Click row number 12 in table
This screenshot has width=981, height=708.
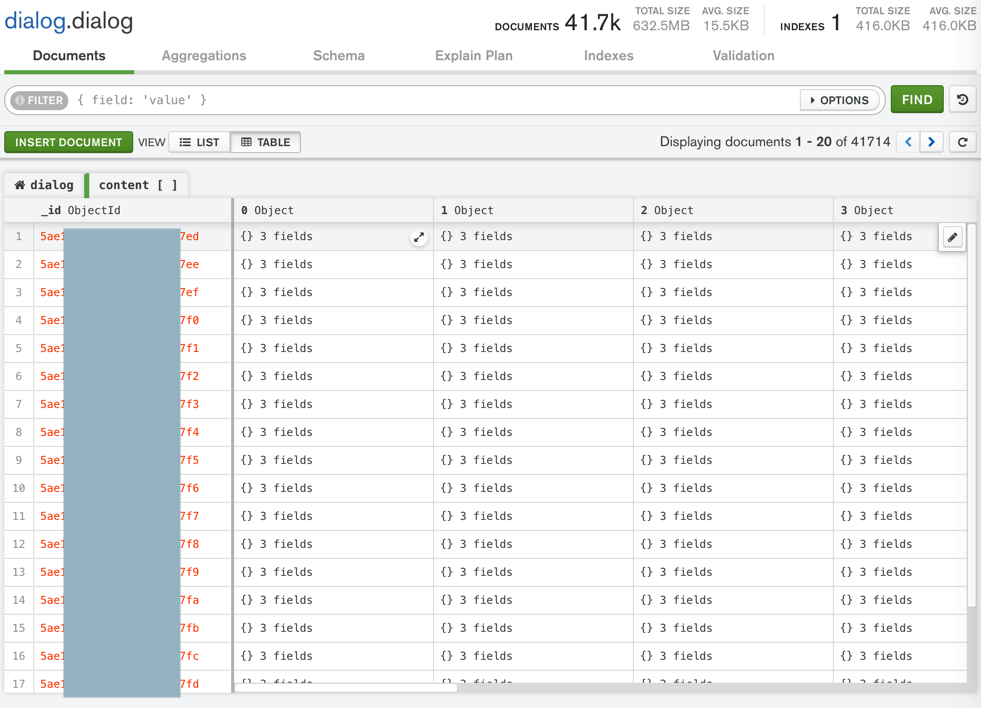19,544
